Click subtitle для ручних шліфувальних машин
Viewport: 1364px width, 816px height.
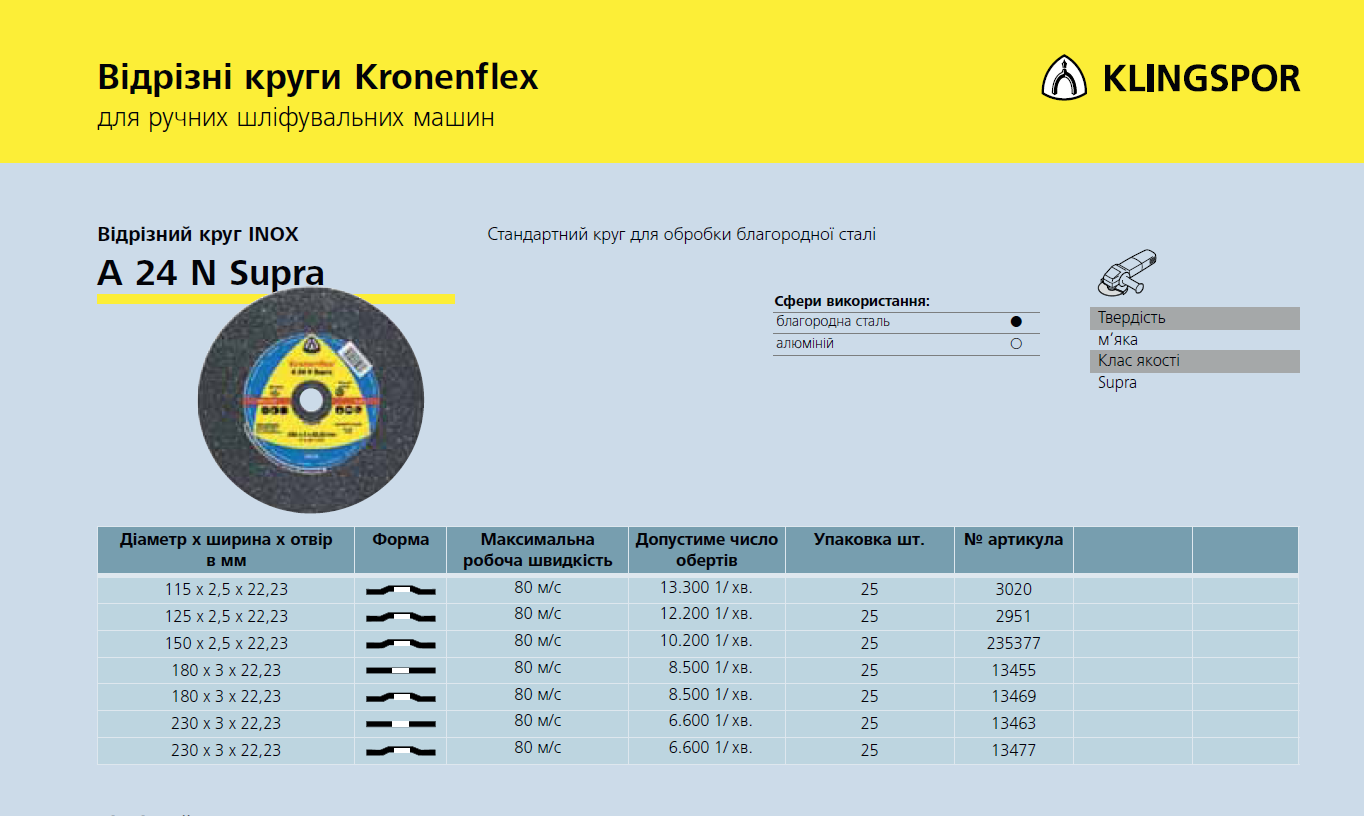pos(296,119)
